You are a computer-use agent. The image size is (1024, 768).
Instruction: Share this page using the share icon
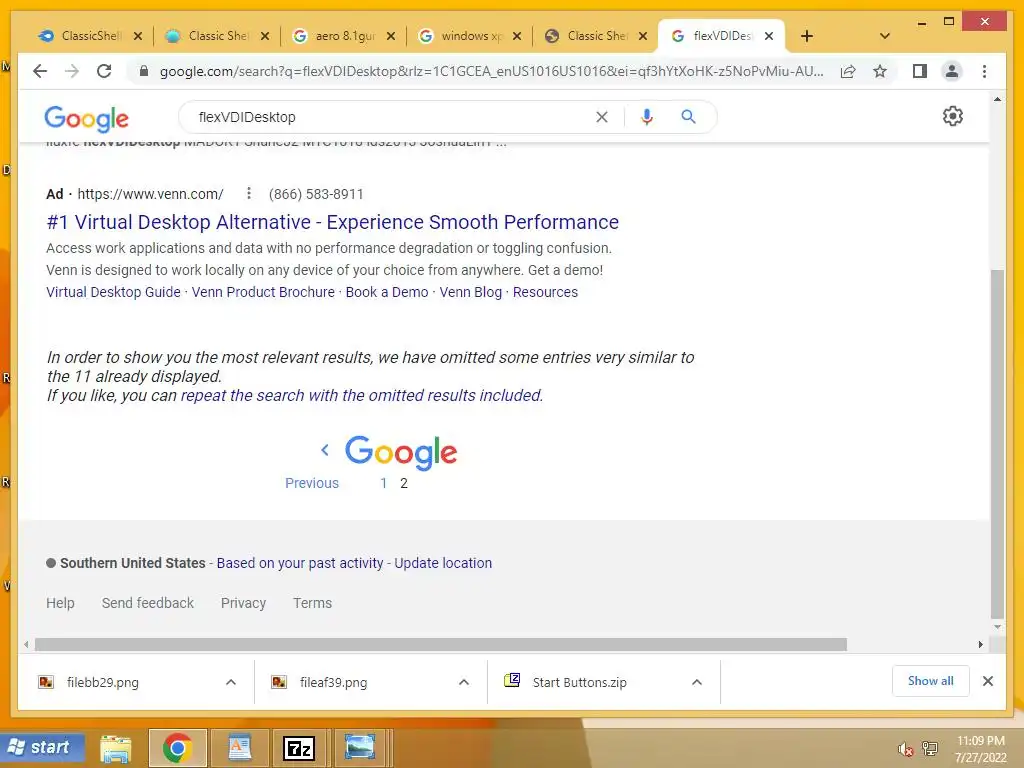pyautogui.click(x=848, y=71)
